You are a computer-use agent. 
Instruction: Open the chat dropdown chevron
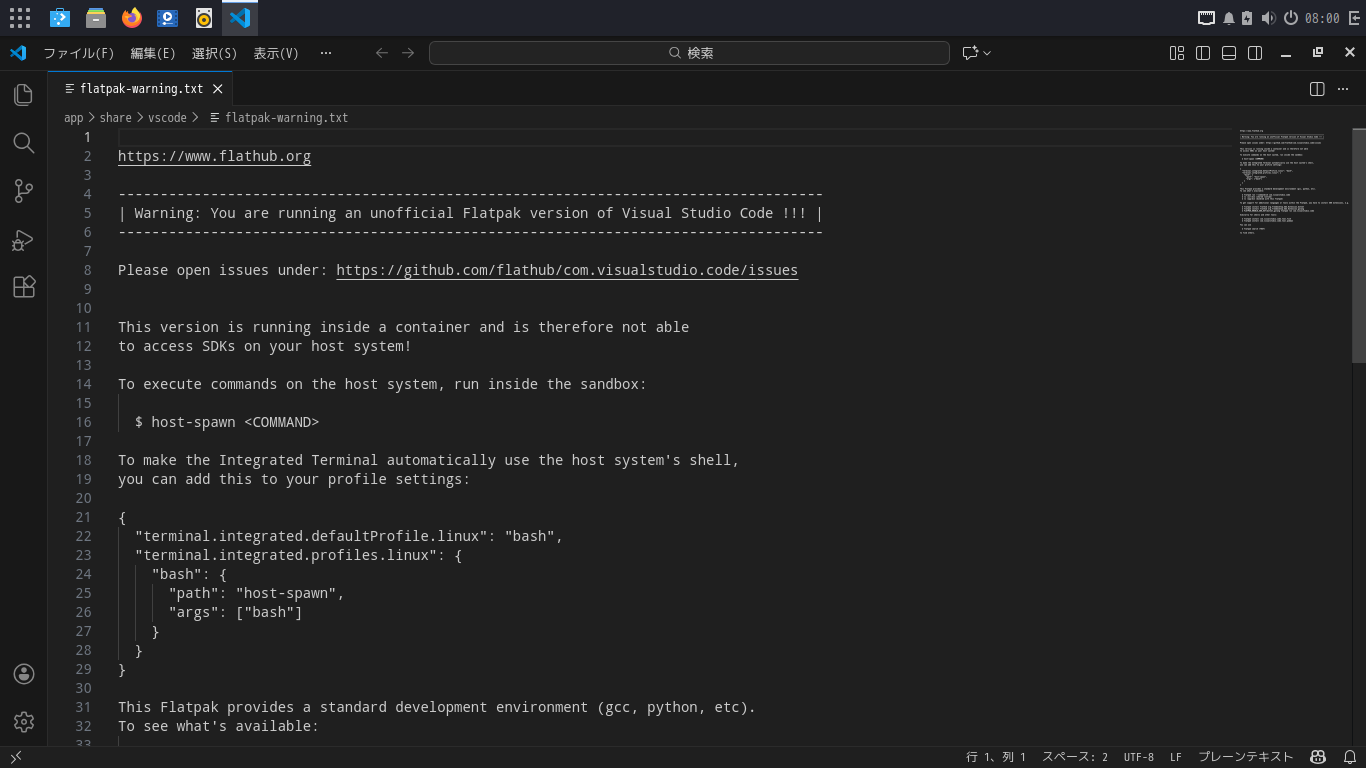tap(987, 53)
